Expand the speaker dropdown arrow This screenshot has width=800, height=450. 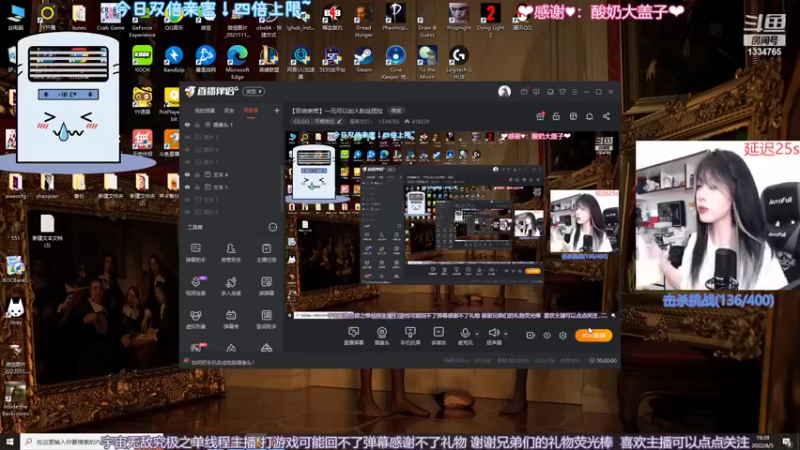tap(506, 334)
